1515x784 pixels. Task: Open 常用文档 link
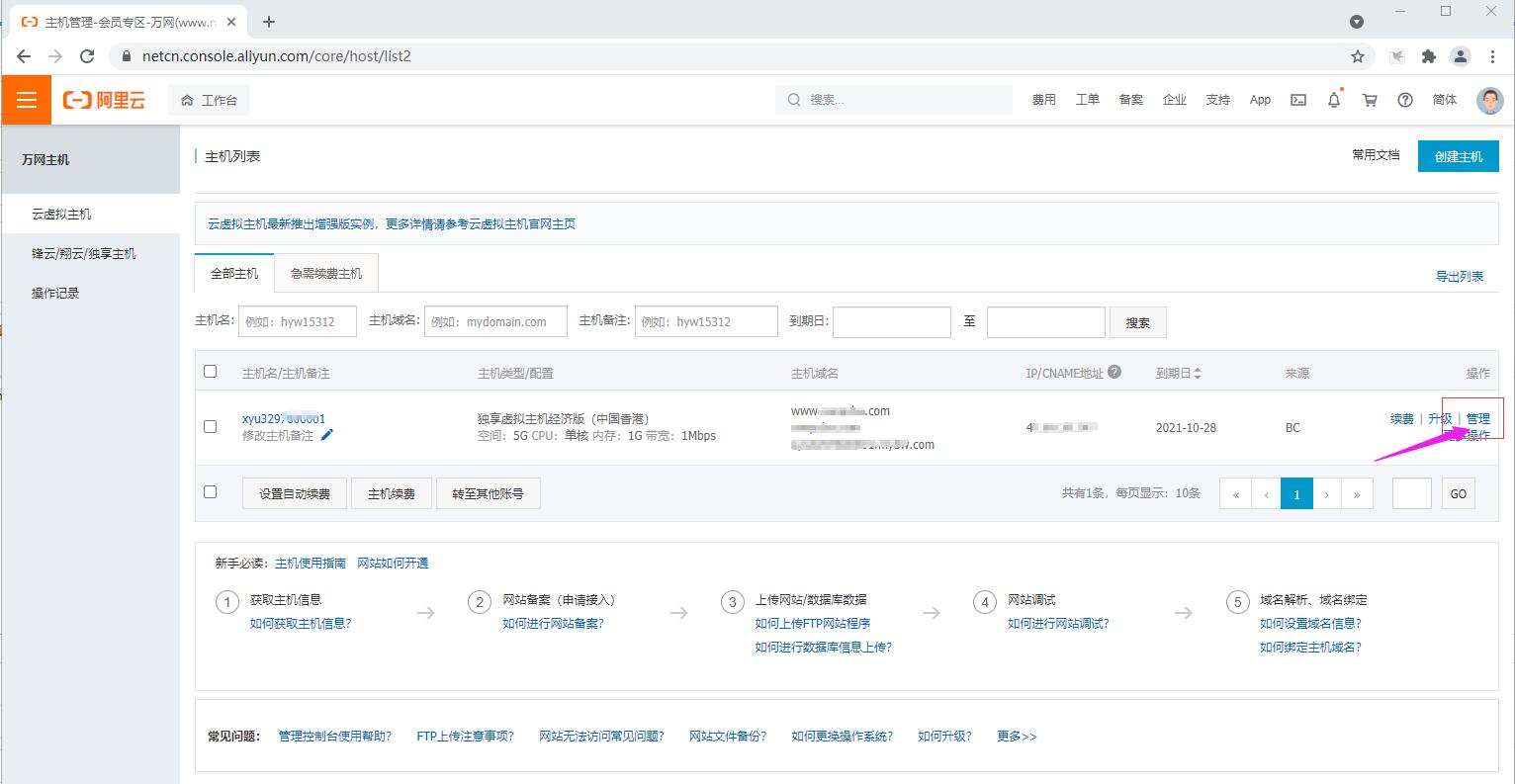[1377, 155]
